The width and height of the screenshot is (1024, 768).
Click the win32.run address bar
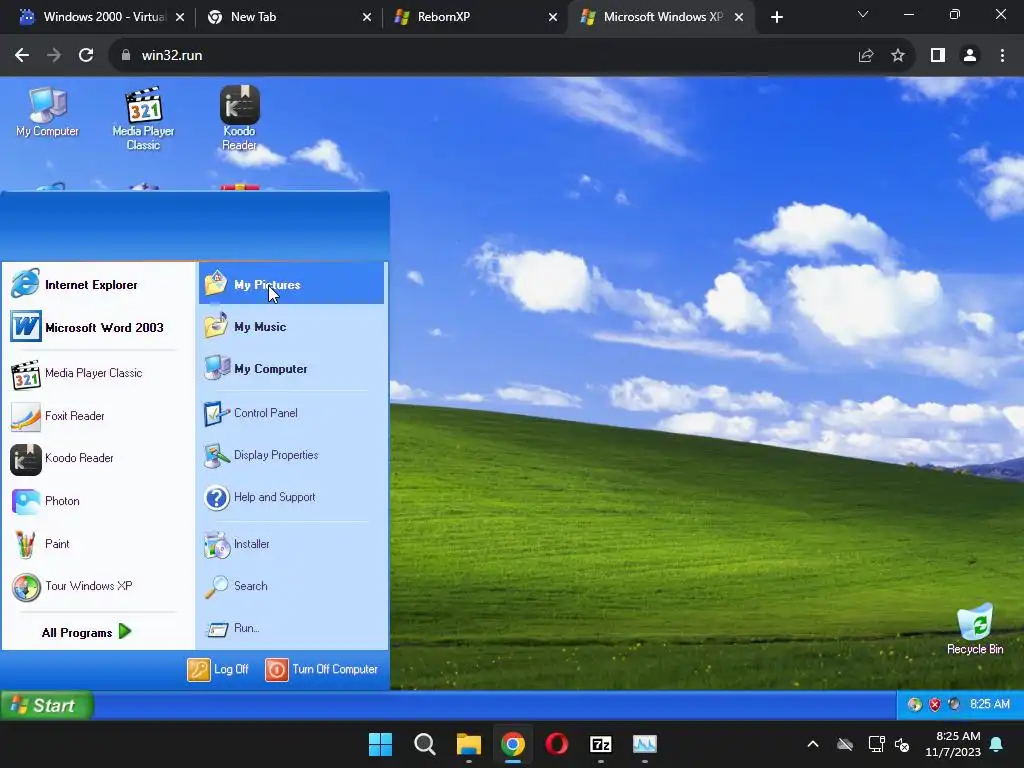click(483, 56)
